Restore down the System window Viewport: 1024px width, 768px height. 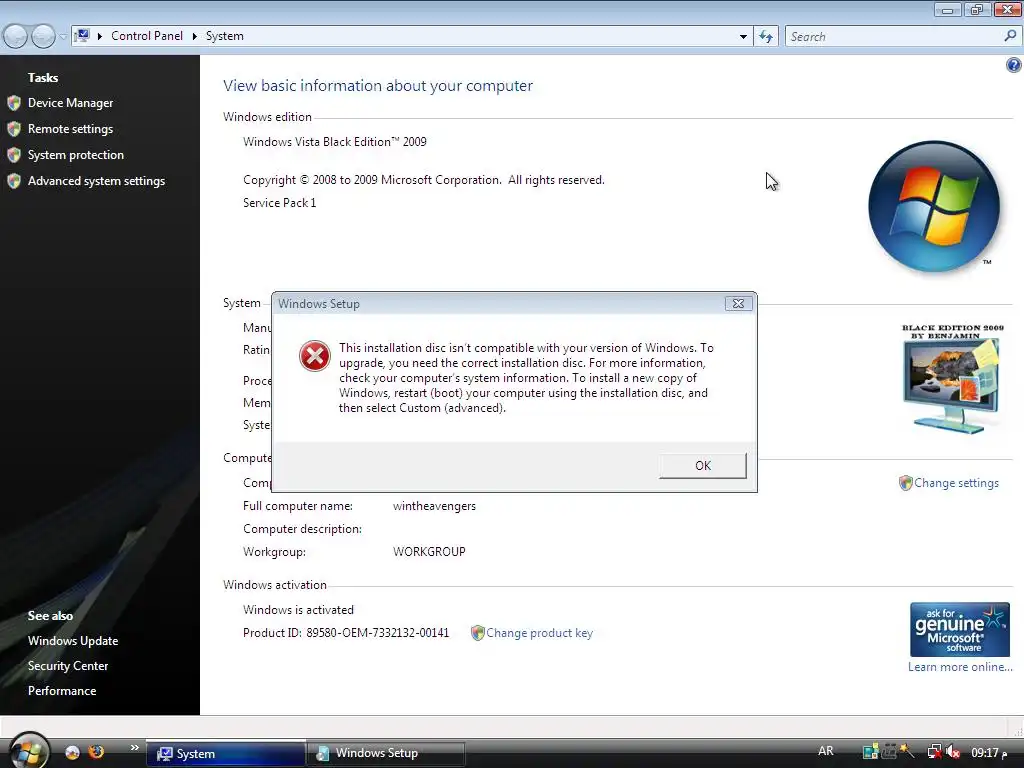[977, 9]
